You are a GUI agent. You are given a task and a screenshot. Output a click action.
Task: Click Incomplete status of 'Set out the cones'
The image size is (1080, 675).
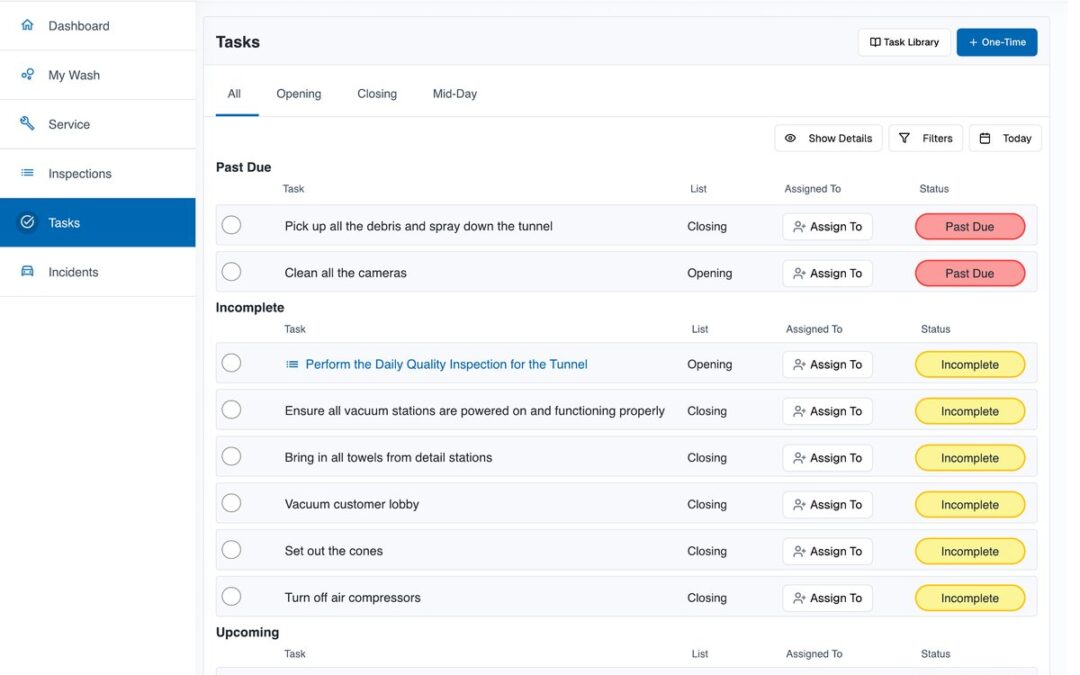point(970,552)
